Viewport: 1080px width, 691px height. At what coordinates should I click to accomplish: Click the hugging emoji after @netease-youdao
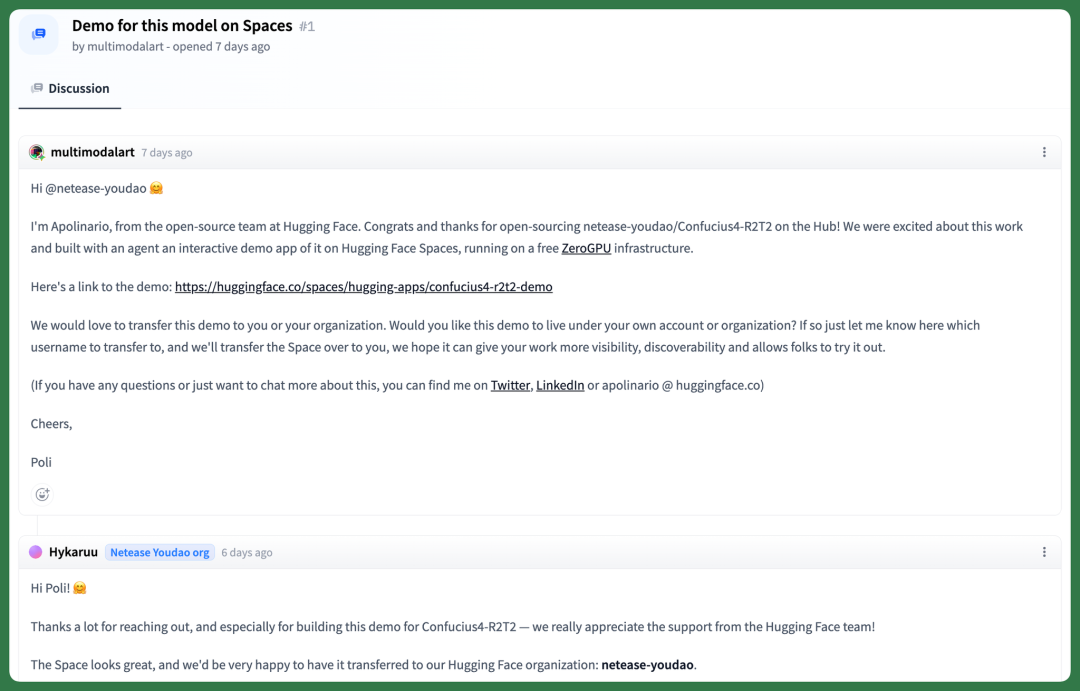point(156,188)
